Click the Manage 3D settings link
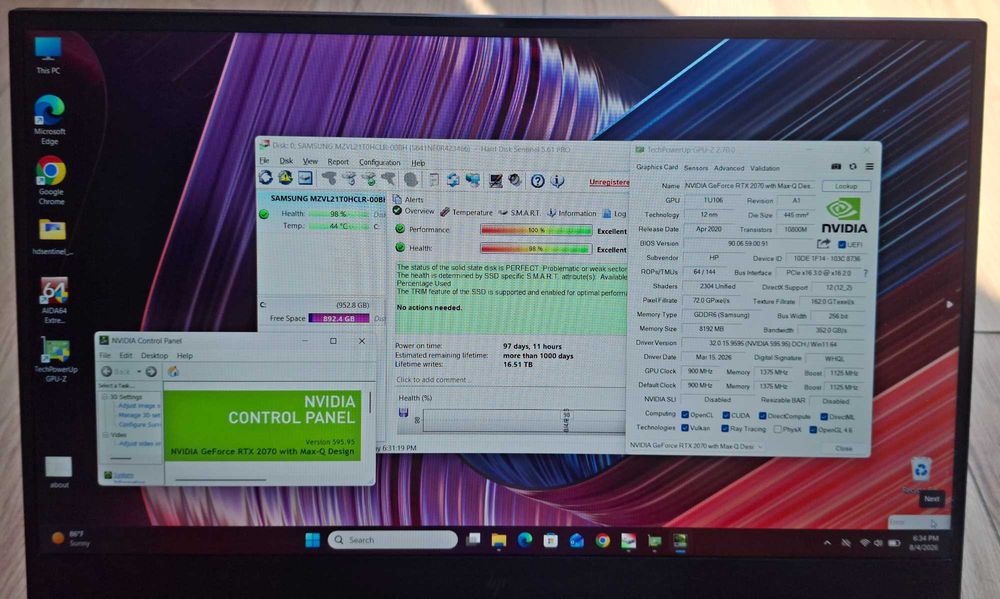Viewport: 1000px width, 599px height. (139, 415)
